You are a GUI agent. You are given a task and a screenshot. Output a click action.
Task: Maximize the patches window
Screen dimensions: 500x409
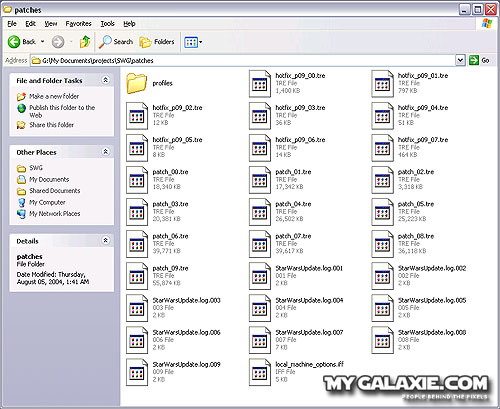point(477,9)
